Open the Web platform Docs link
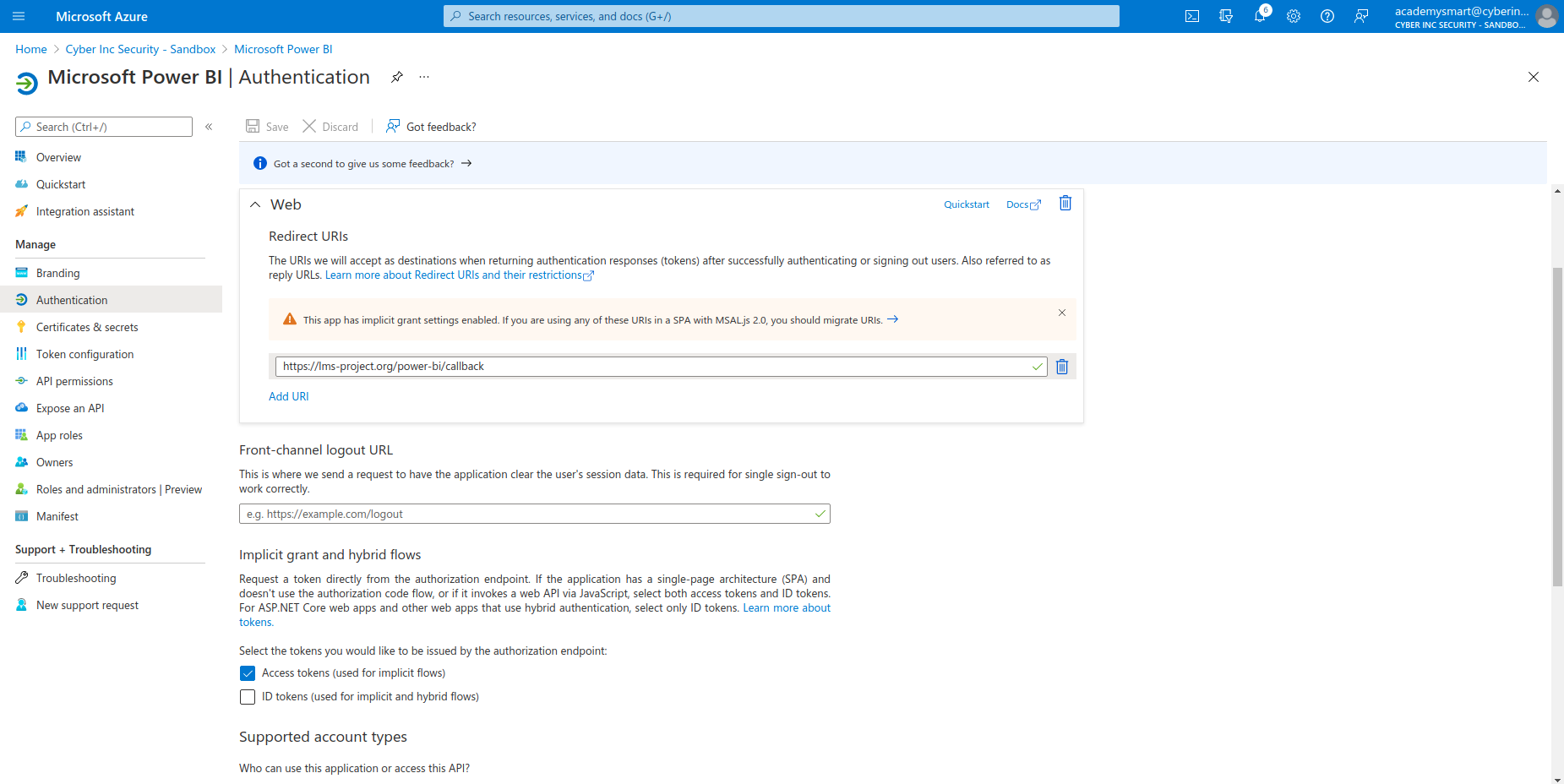The width and height of the screenshot is (1564, 784). pyautogui.click(x=1023, y=204)
